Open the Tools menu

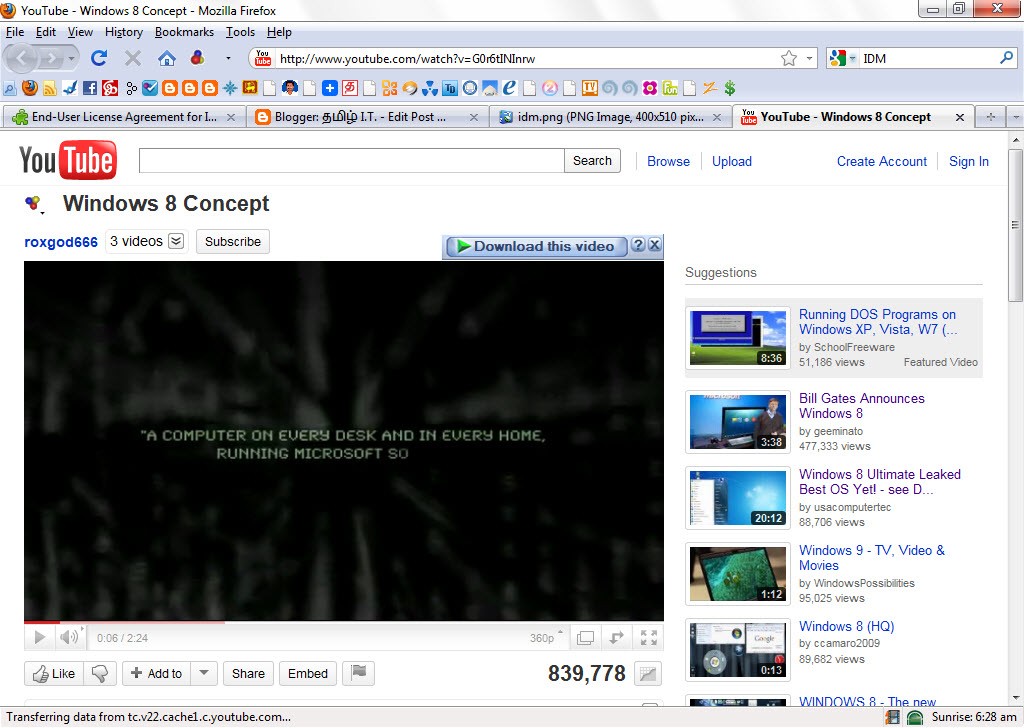(240, 32)
